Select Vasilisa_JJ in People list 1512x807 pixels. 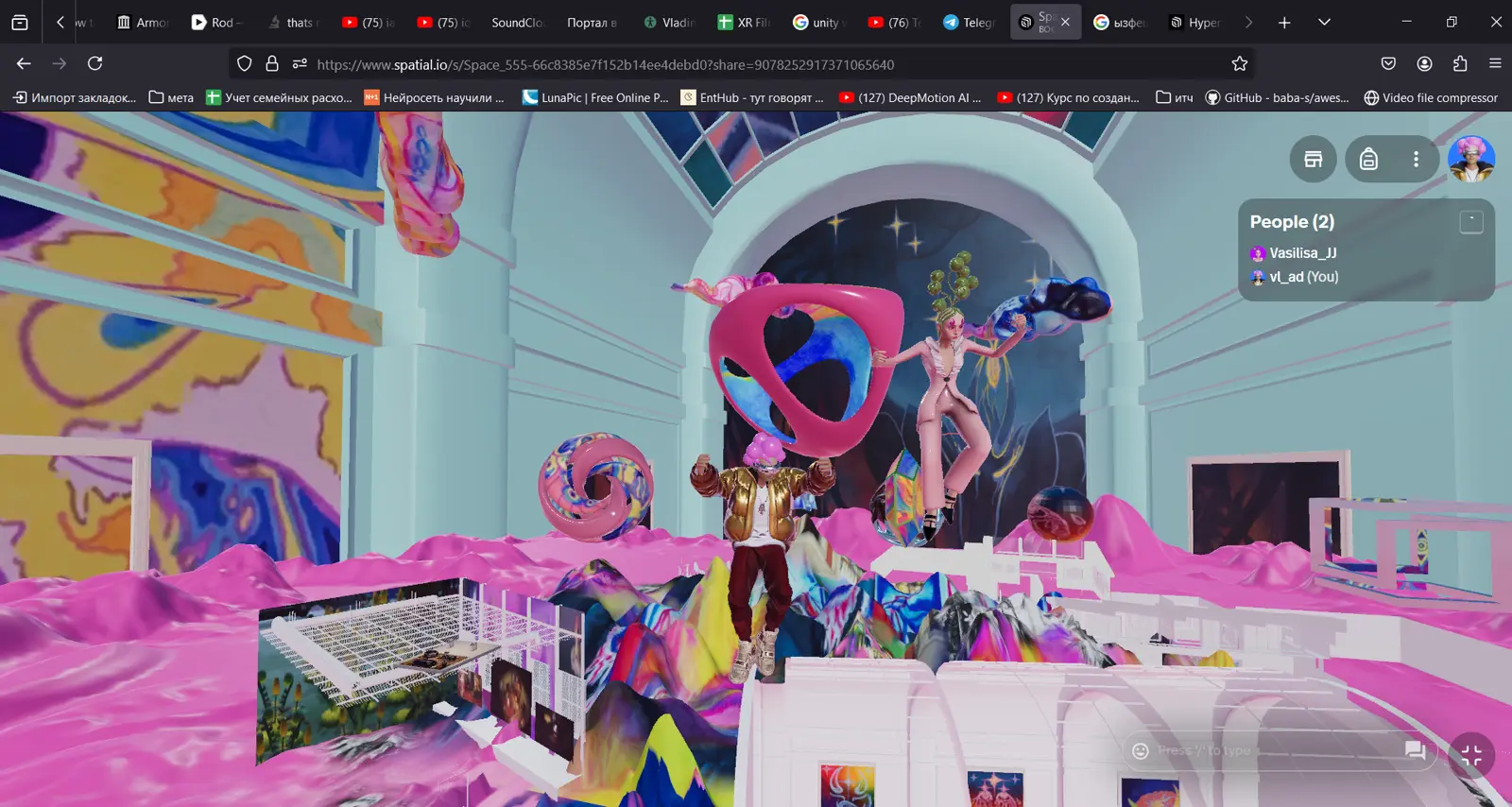pyautogui.click(x=1293, y=253)
